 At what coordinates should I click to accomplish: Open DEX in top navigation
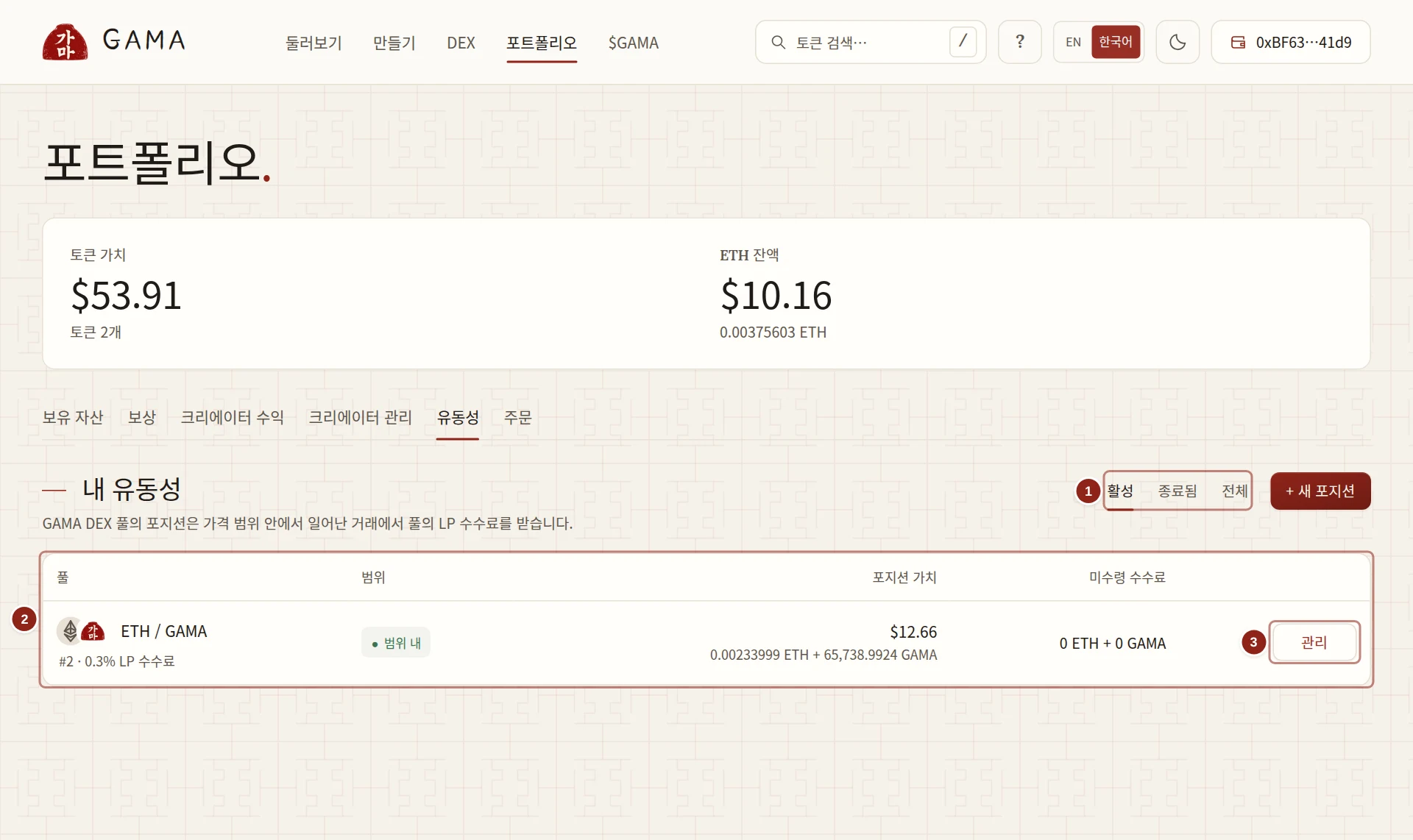click(461, 43)
